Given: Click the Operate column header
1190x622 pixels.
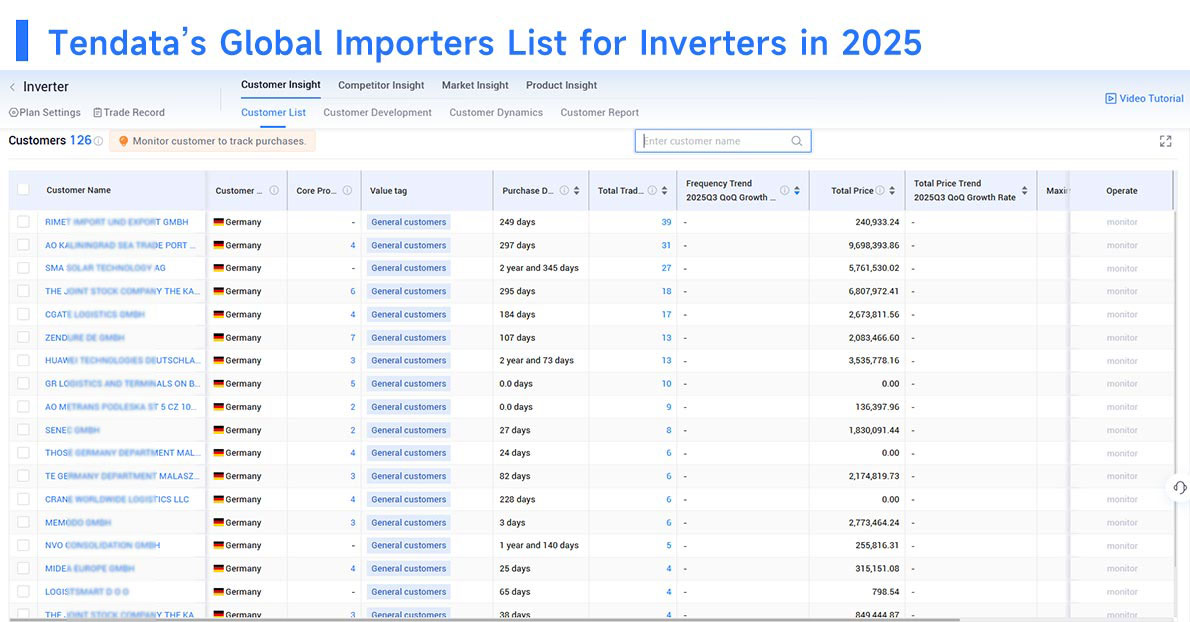Looking at the screenshot, I should pyautogui.click(x=1122, y=190).
